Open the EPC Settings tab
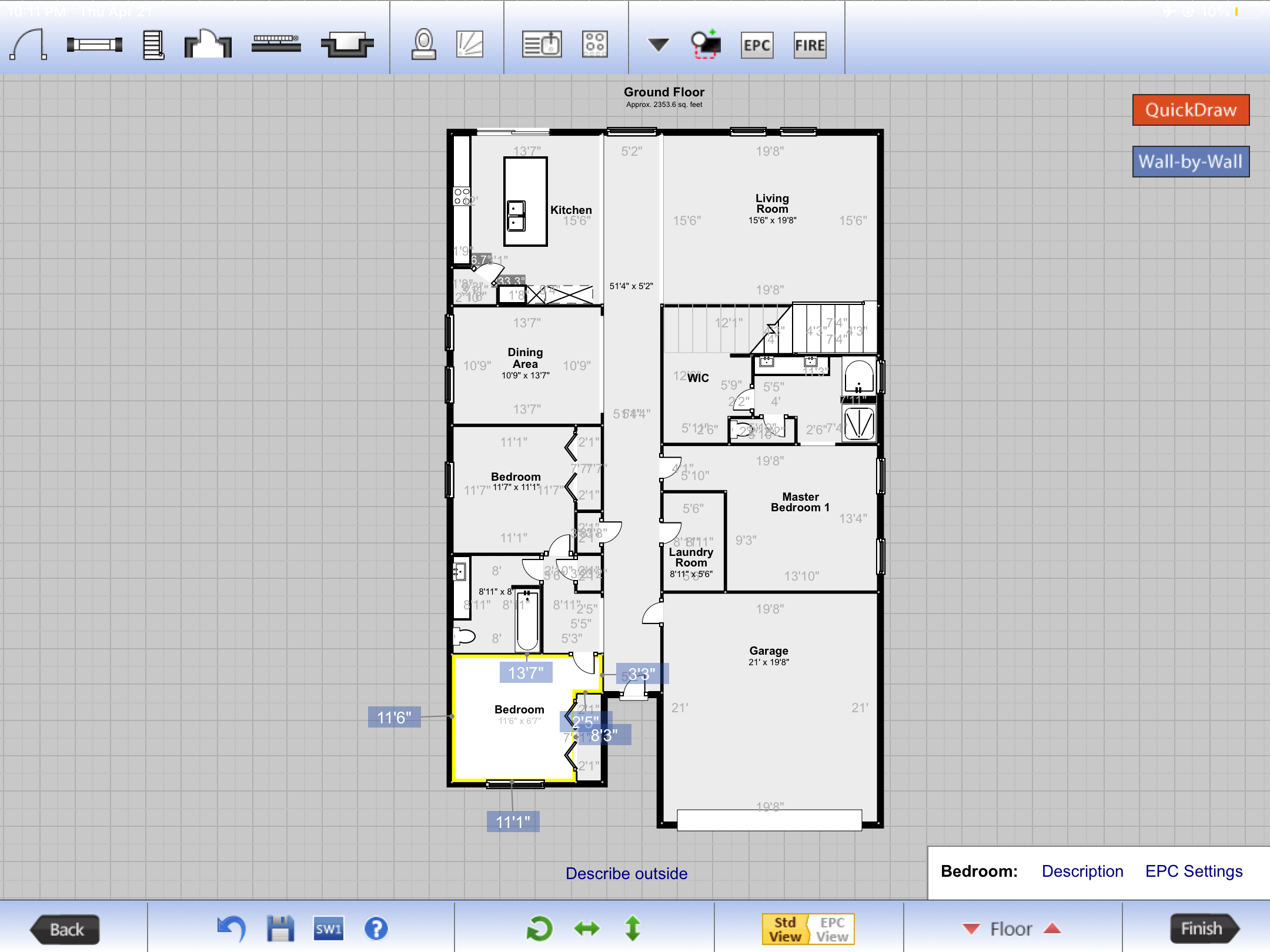This screenshot has height=952, width=1270. (x=1194, y=871)
